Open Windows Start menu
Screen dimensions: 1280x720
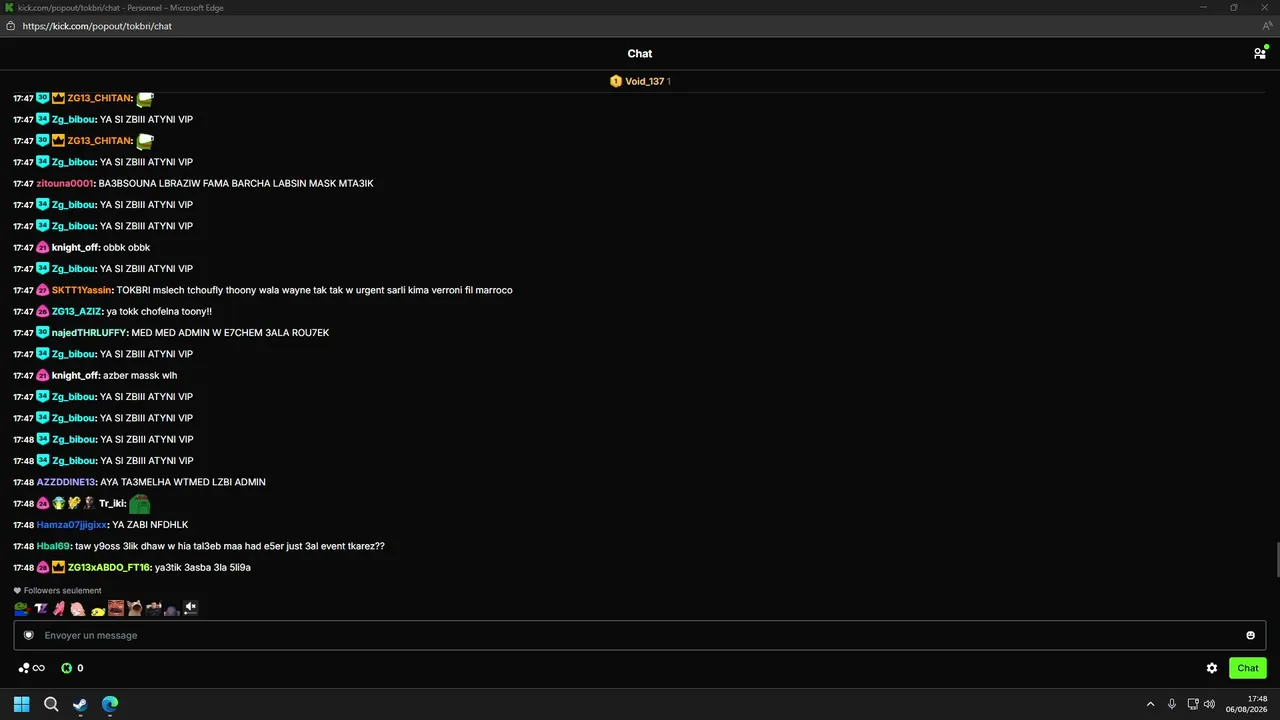tap(21, 704)
